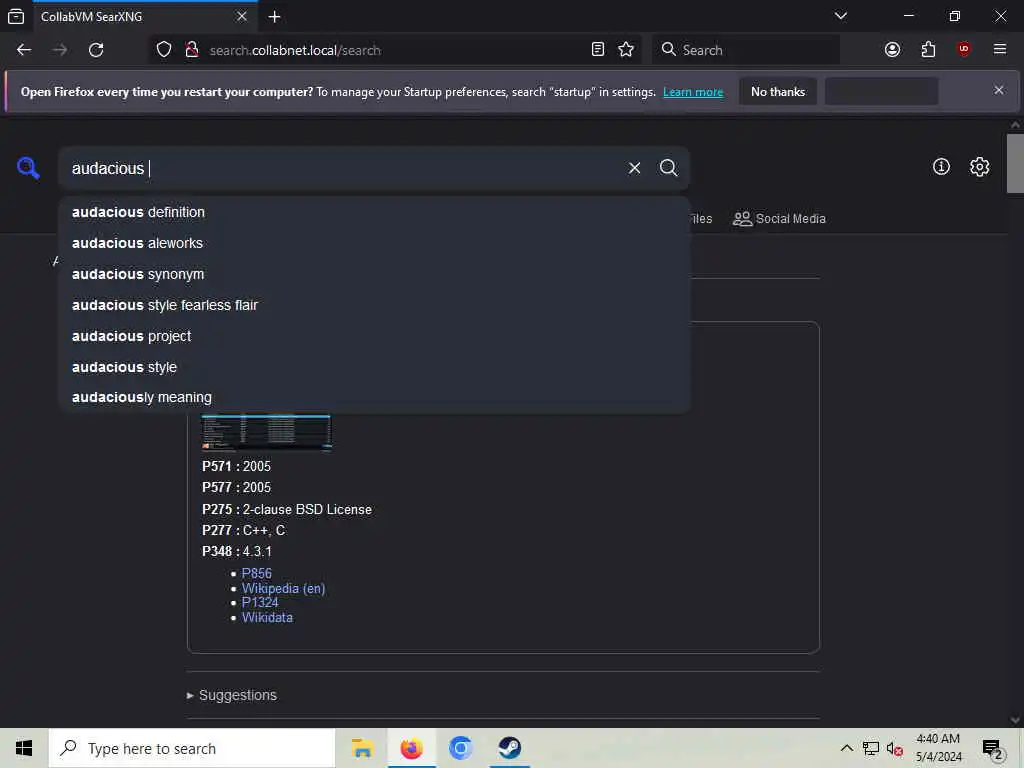Click the Windows taskbar search box
The width and height of the screenshot is (1024, 768).
click(x=192, y=748)
